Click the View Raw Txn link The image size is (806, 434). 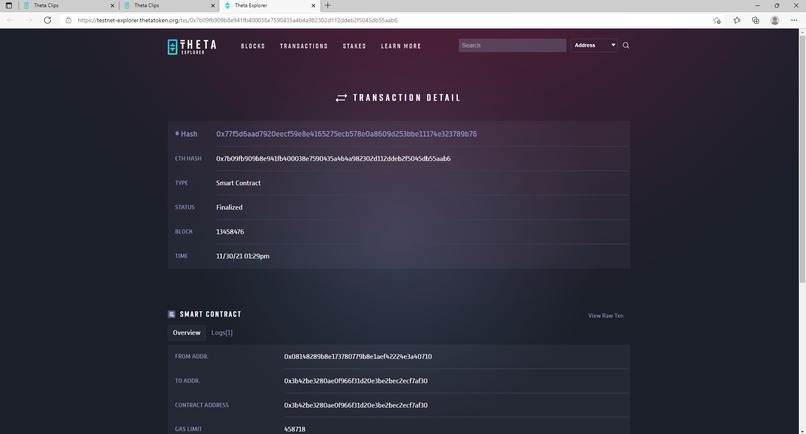pyautogui.click(x=606, y=316)
